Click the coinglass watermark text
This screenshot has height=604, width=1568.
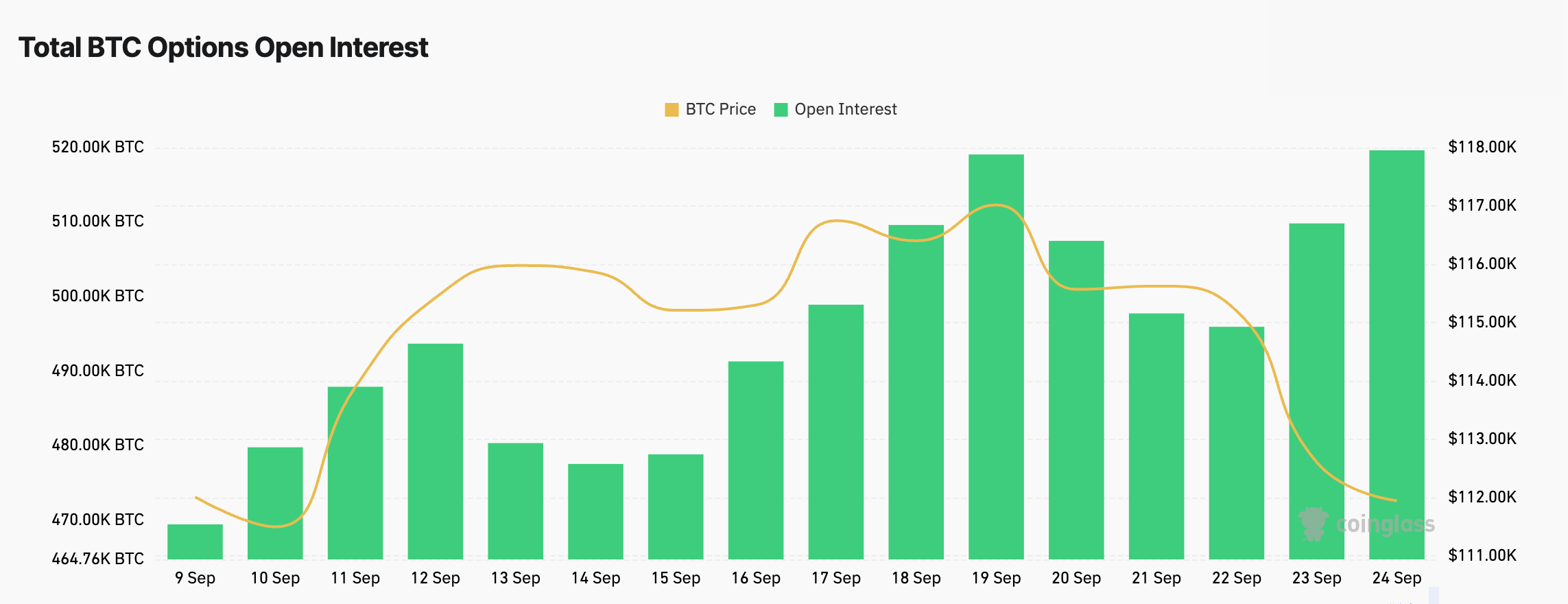[x=1385, y=524]
